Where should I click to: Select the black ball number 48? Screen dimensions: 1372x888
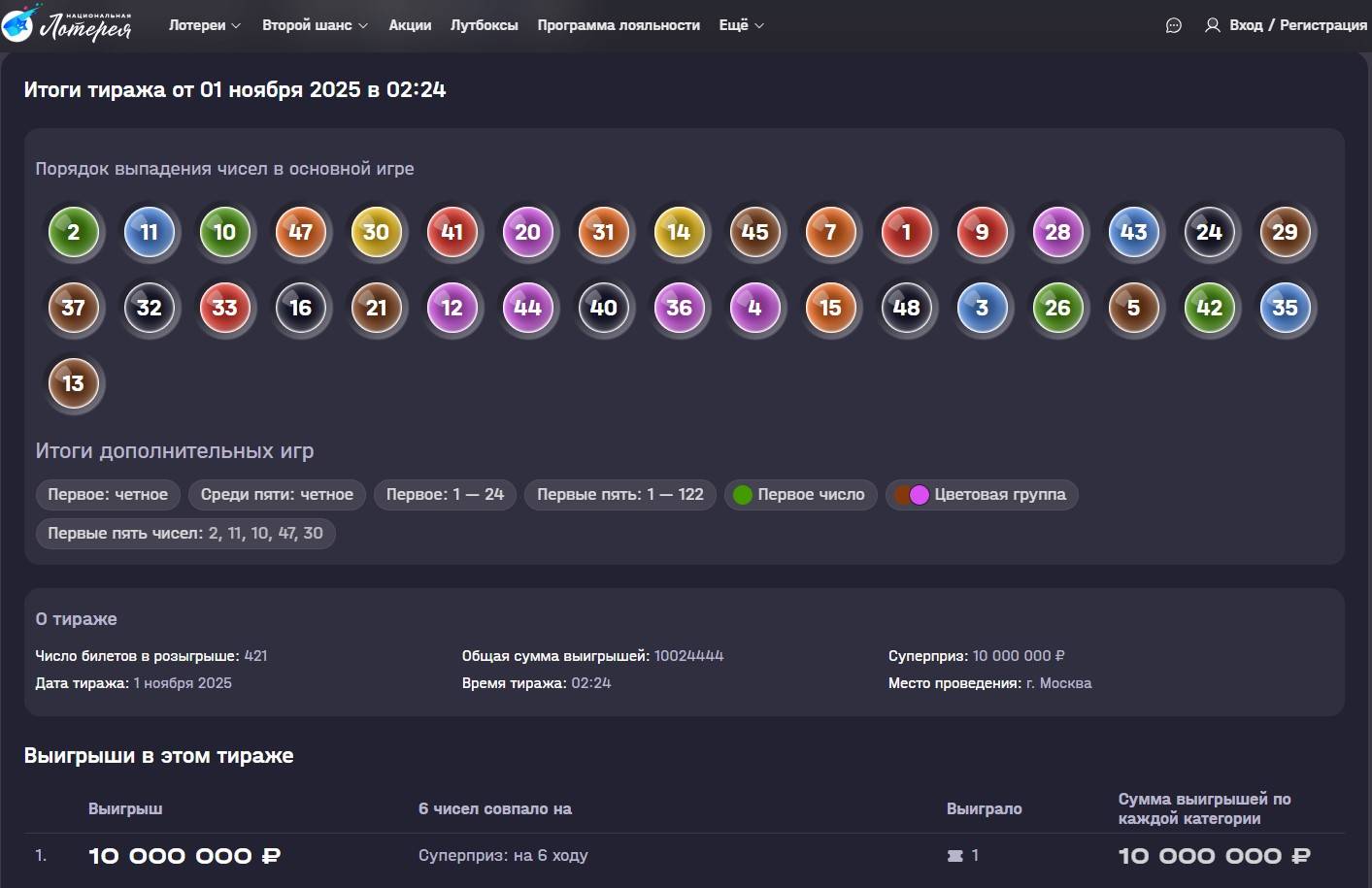[x=906, y=308]
